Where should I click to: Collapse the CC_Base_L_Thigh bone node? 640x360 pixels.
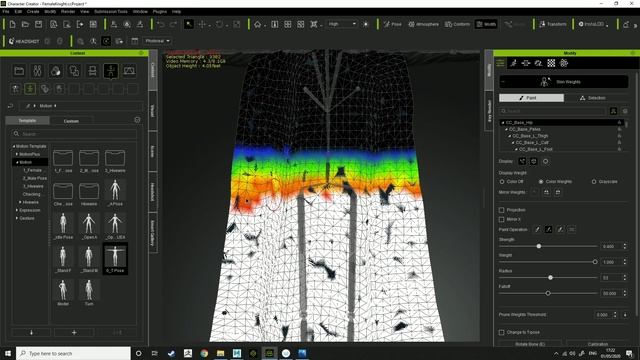[x=510, y=136]
